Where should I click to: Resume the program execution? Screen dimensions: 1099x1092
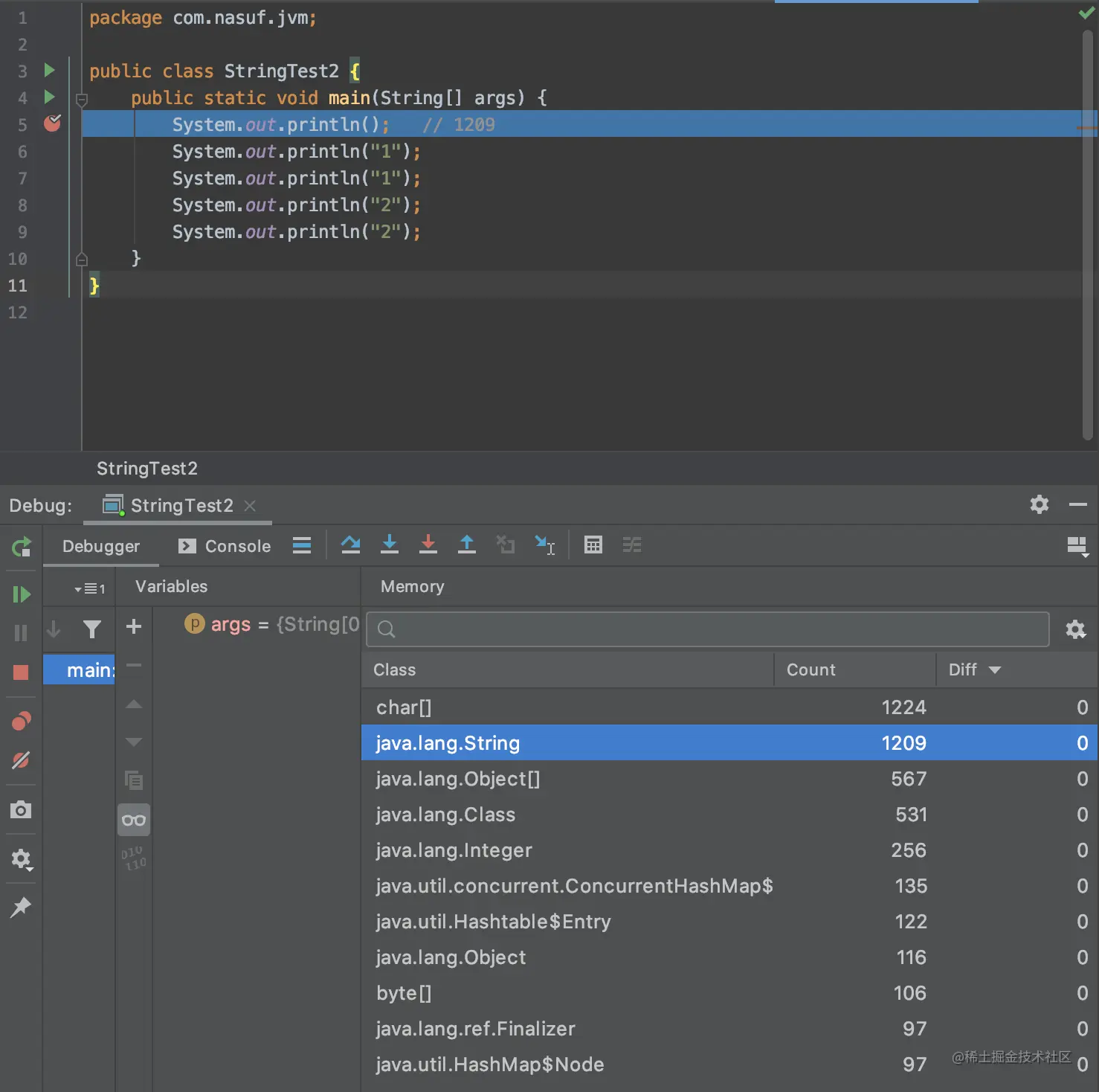[x=22, y=594]
